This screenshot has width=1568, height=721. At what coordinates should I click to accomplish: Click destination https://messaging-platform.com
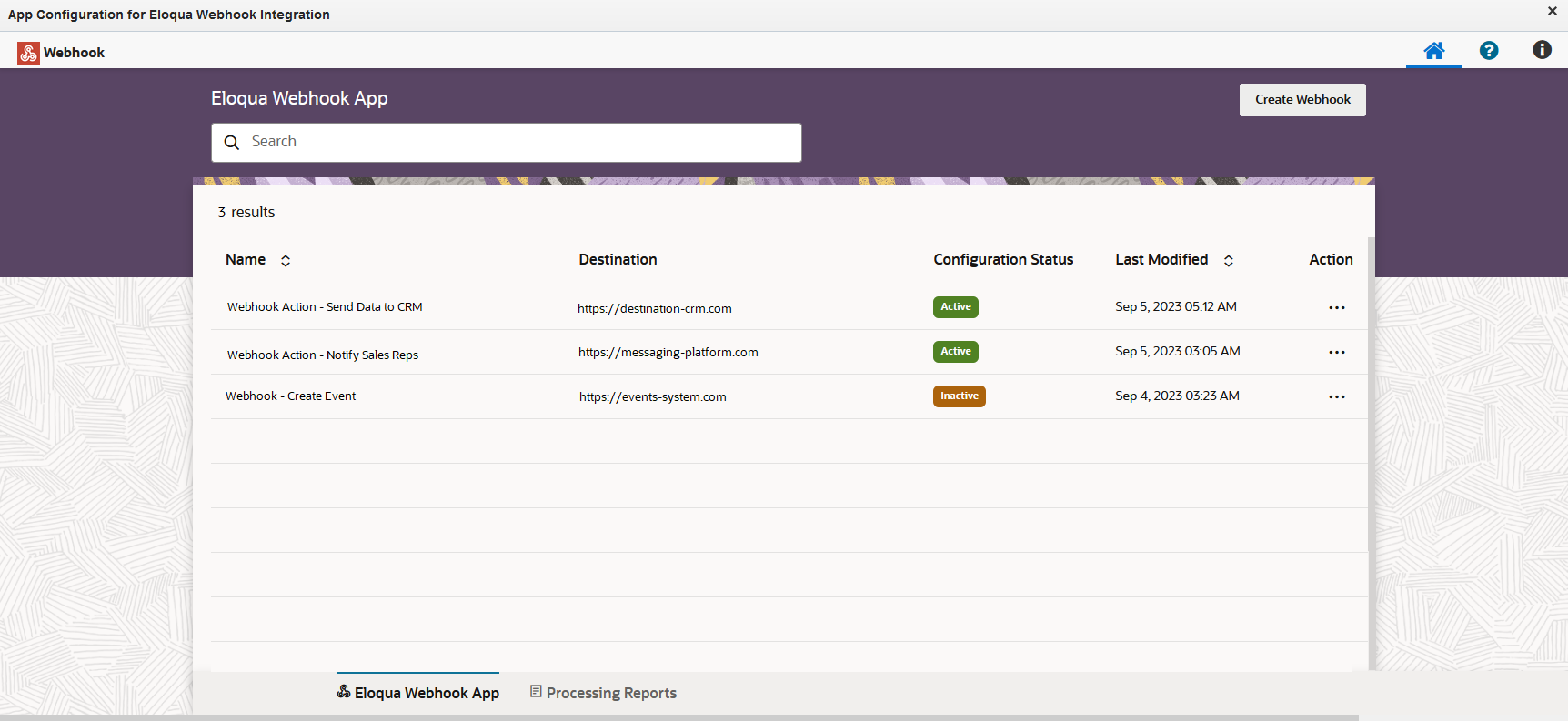click(668, 353)
